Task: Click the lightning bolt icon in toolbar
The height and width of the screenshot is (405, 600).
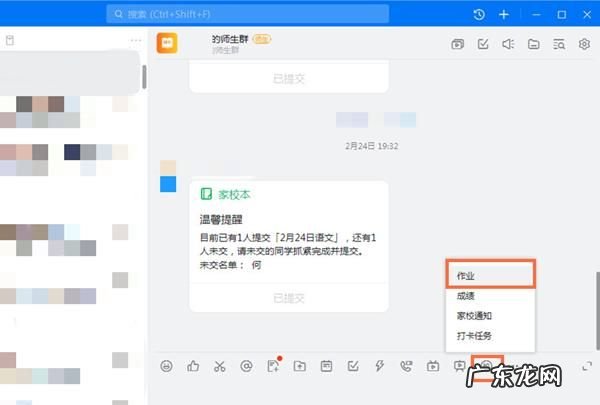Action: (x=380, y=366)
